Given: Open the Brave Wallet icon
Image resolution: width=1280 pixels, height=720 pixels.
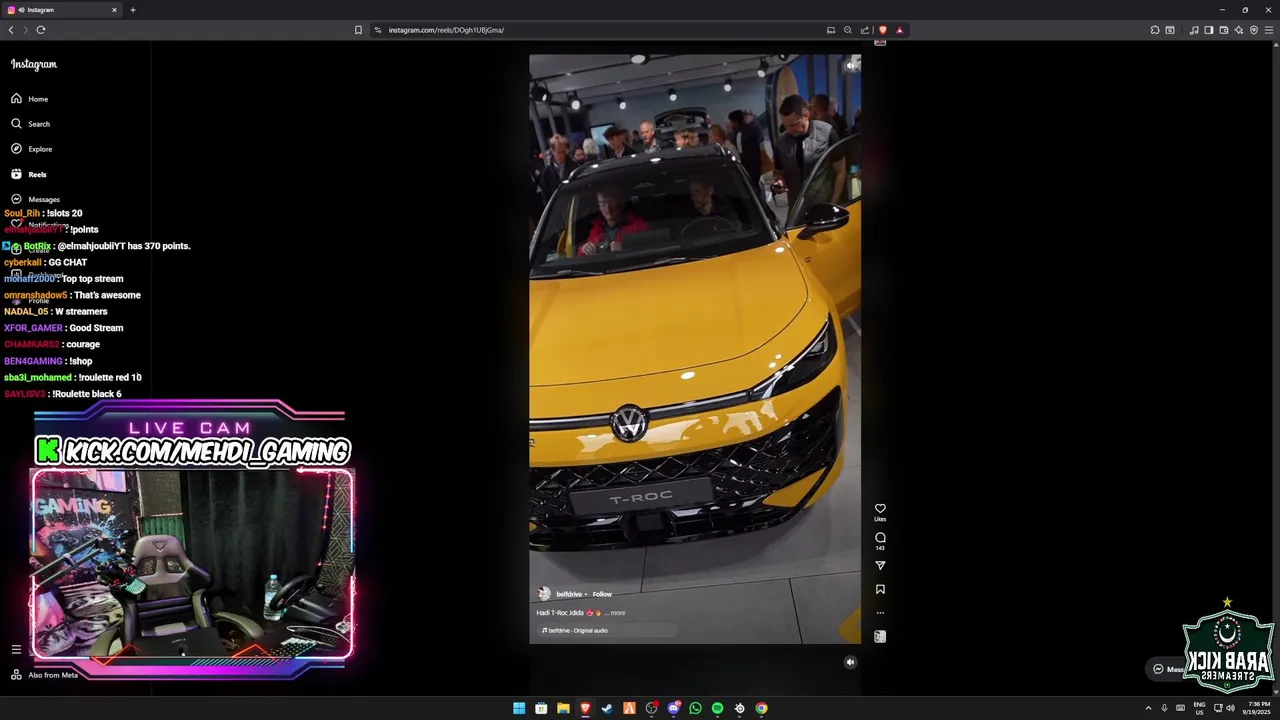Looking at the screenshot, I should (1224, 30).
